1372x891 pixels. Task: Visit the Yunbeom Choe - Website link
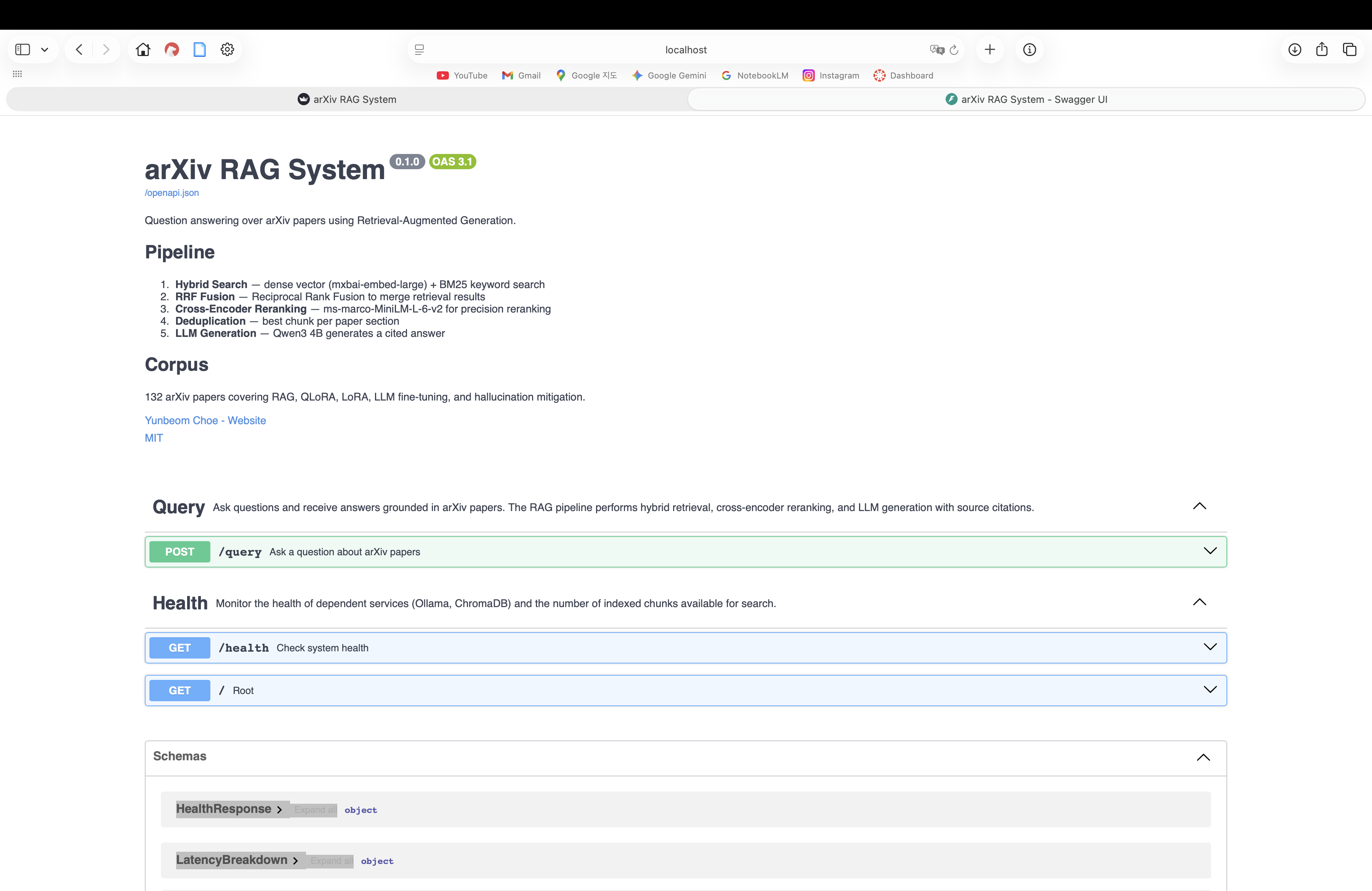pyautogui.click(x=205, y=420)
